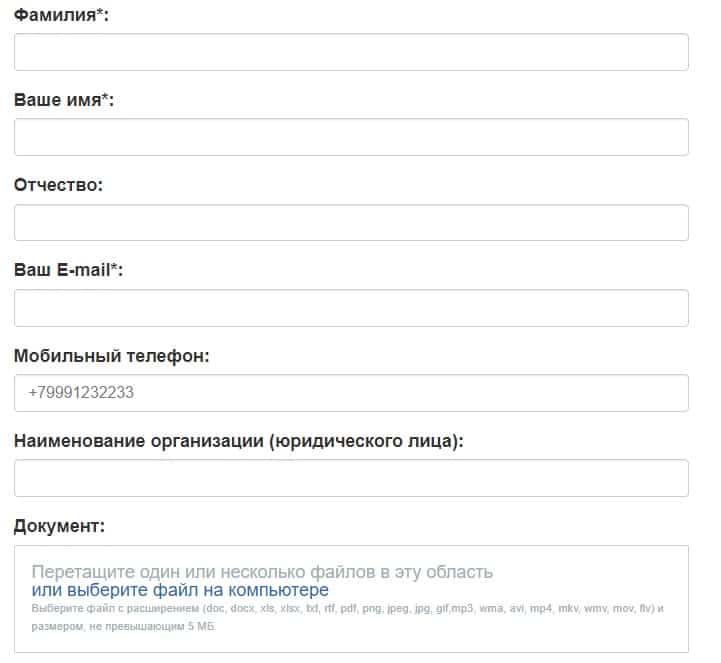
Task: Open the «или выберите файл на компьютере» link
Action: click(x=180, y=590)
